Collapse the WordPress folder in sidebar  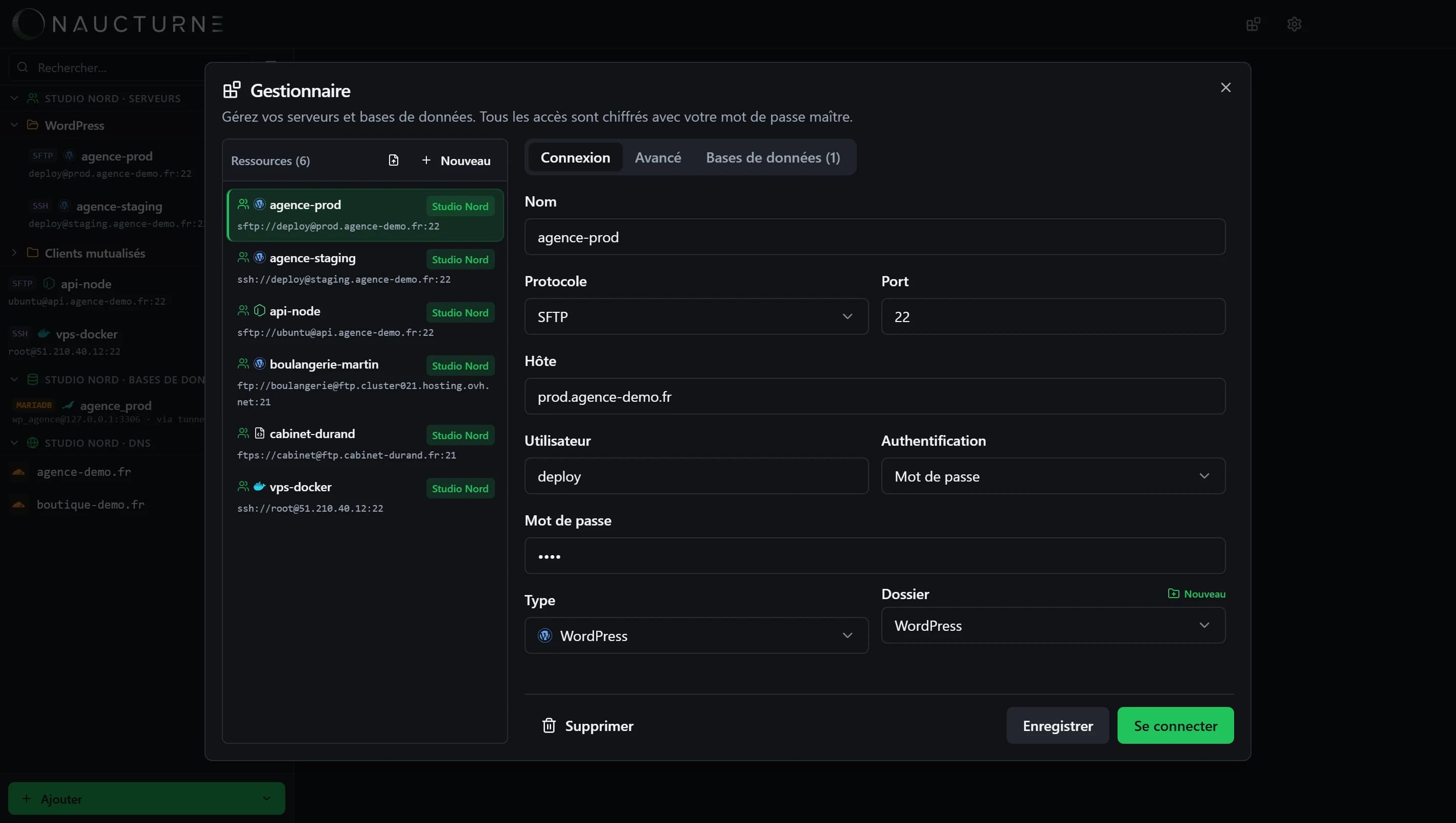15,125
